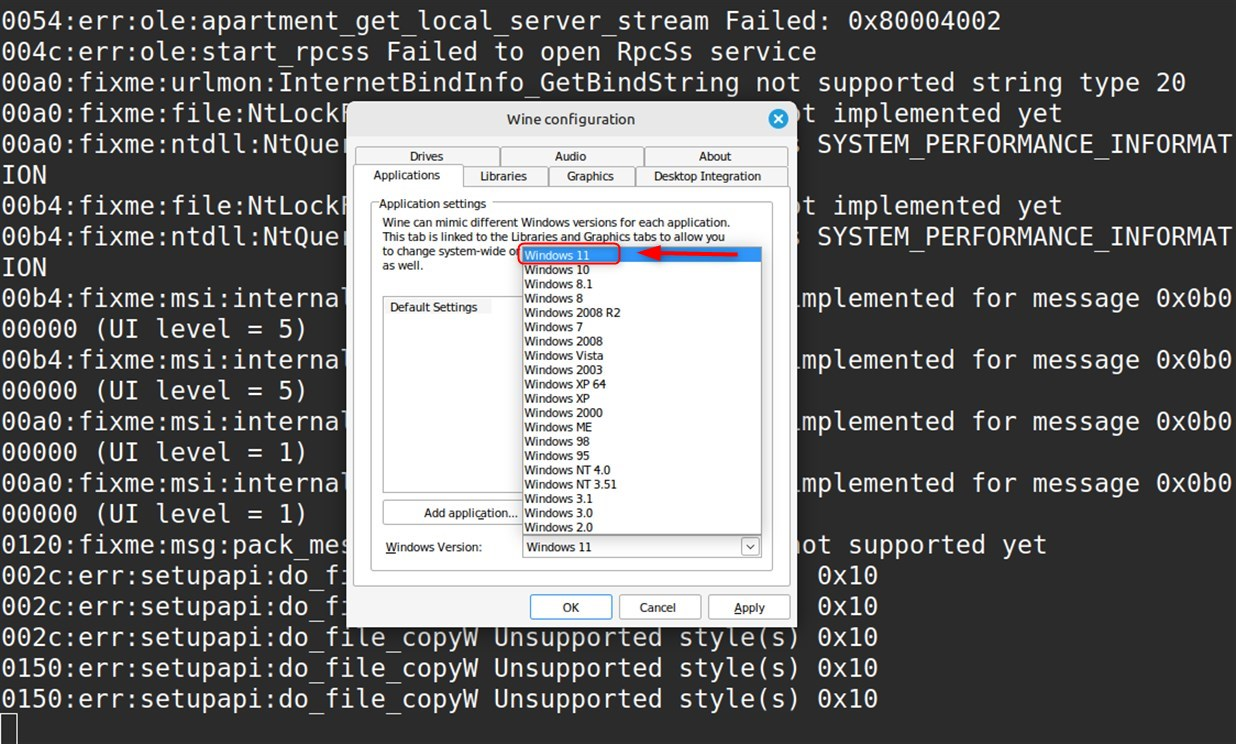Screen dimensions: 1236x744
Task: Select Windows 2008 R2 option
Action: (641, 312)
